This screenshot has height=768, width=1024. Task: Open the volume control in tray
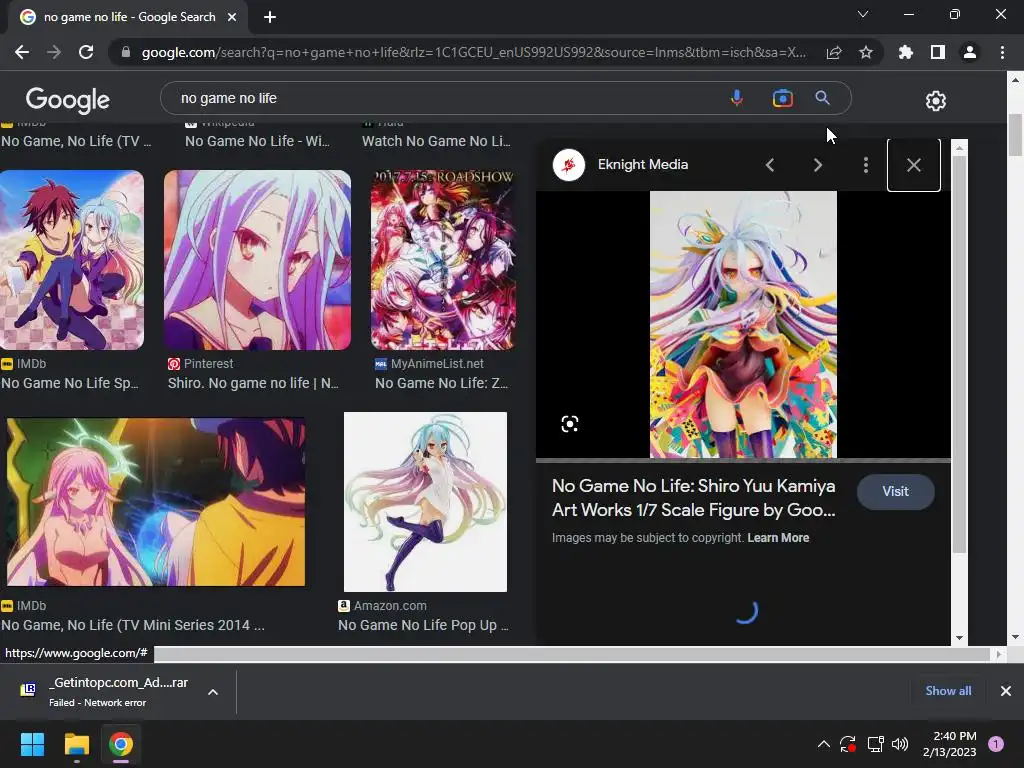pos(900,744)
